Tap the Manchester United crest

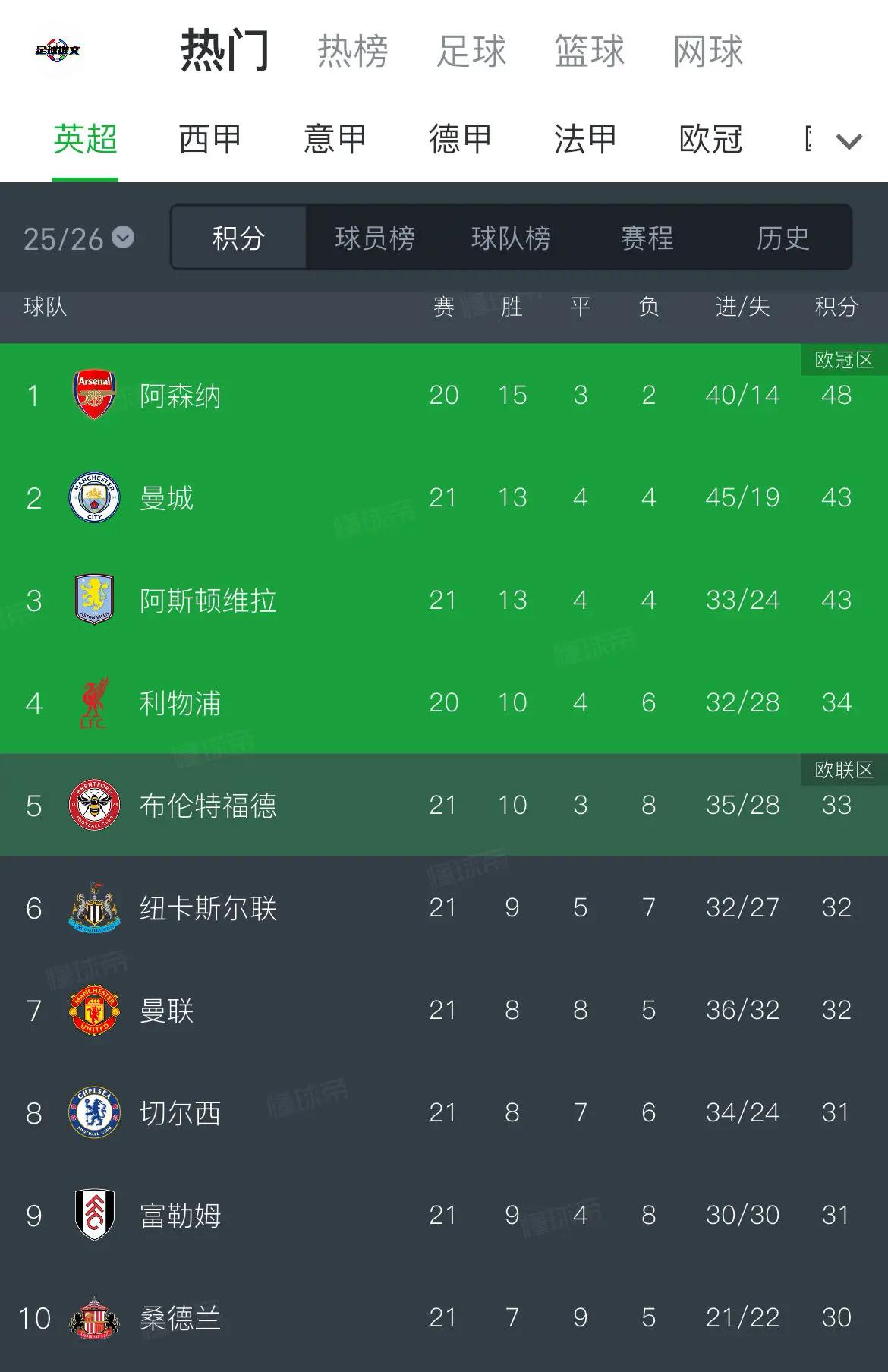point(94,1011)
